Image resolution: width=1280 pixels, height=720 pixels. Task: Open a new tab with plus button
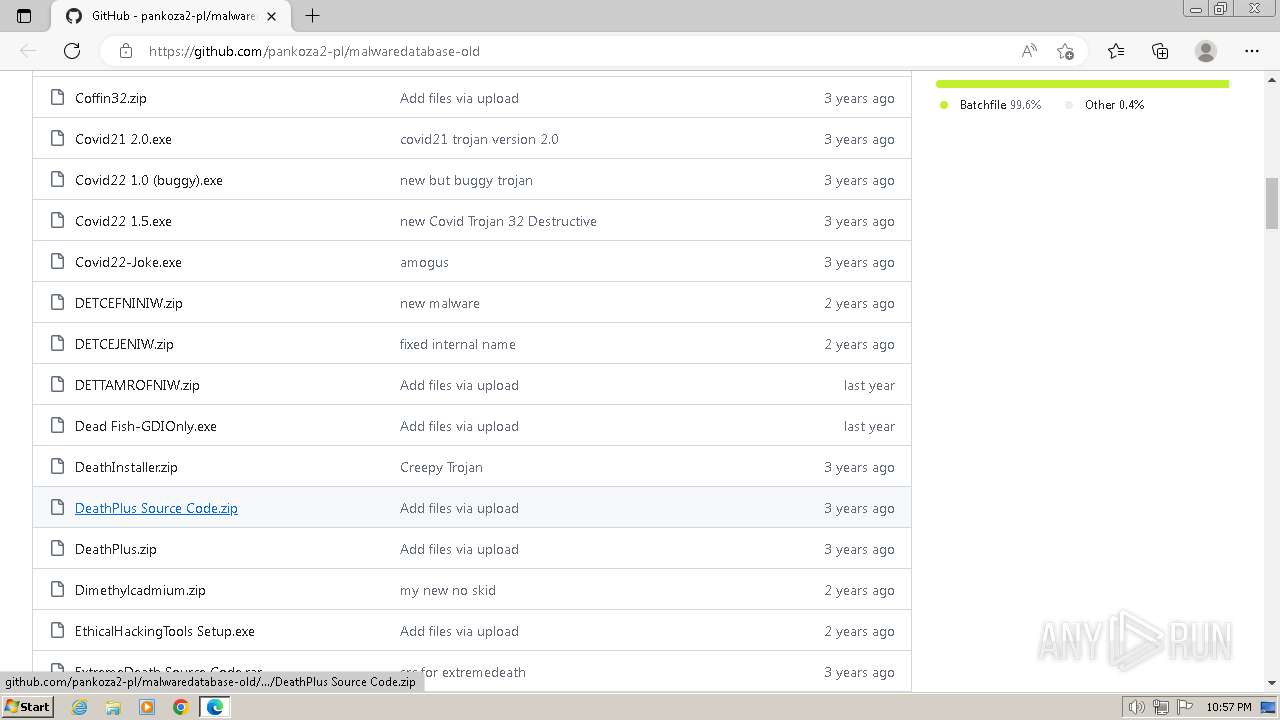point(312,16)
